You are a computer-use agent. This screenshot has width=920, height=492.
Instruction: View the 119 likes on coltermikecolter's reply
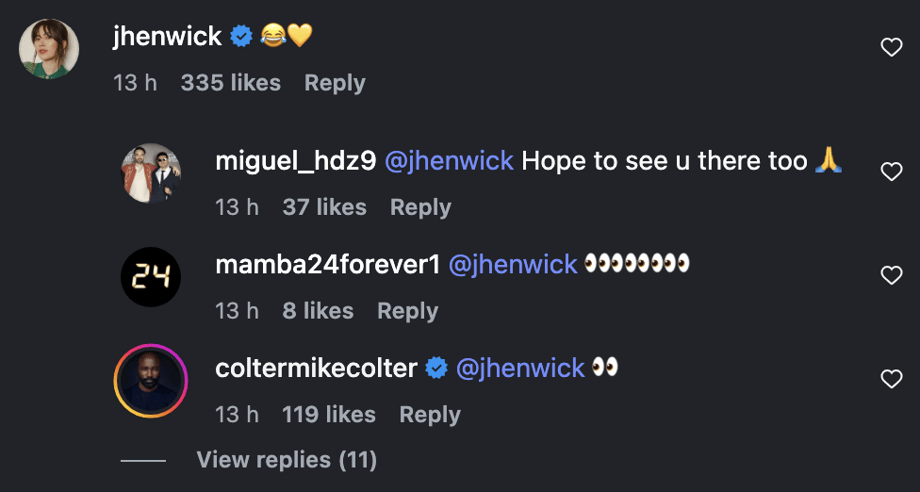tap(329, 415)
